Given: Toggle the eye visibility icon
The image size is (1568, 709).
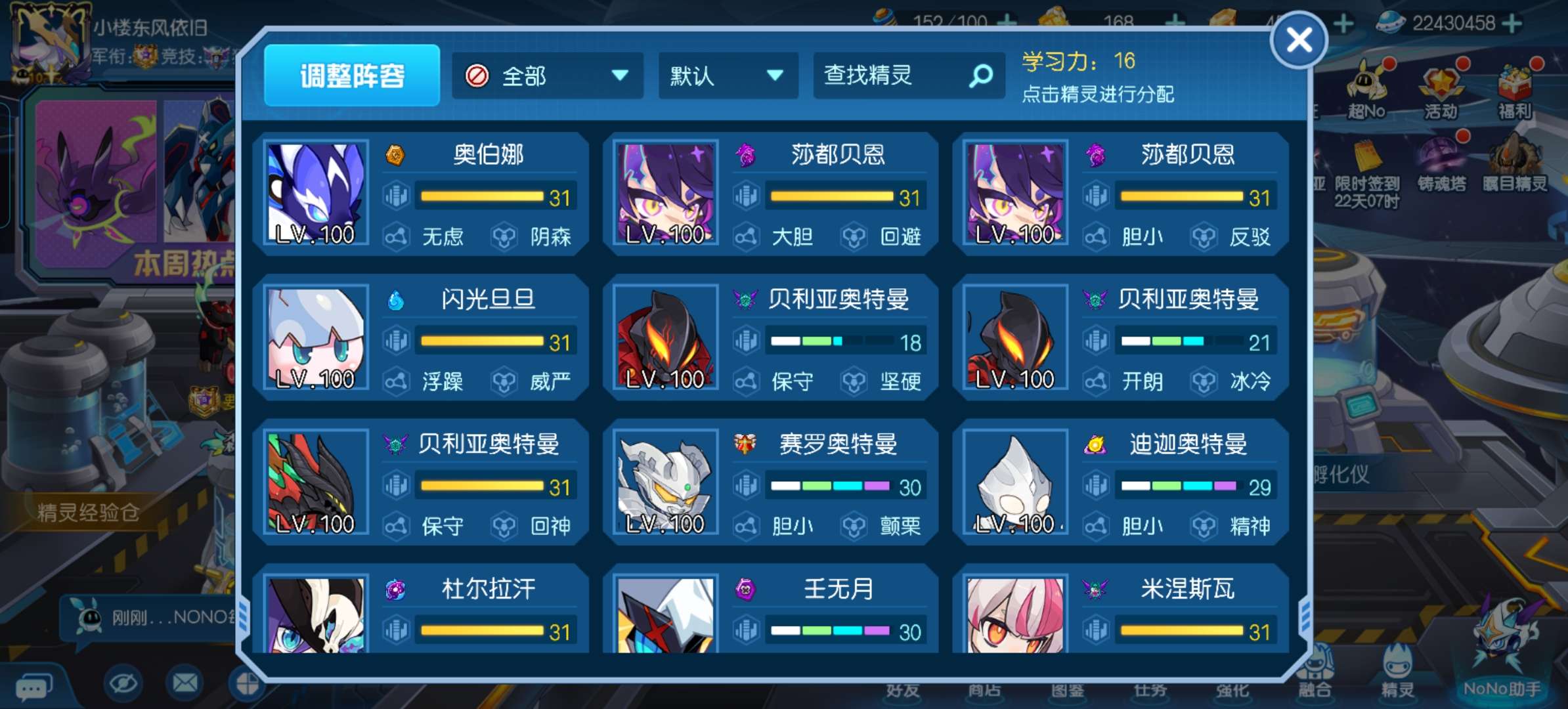Looking at the screenshot, I should click(123, 683).
